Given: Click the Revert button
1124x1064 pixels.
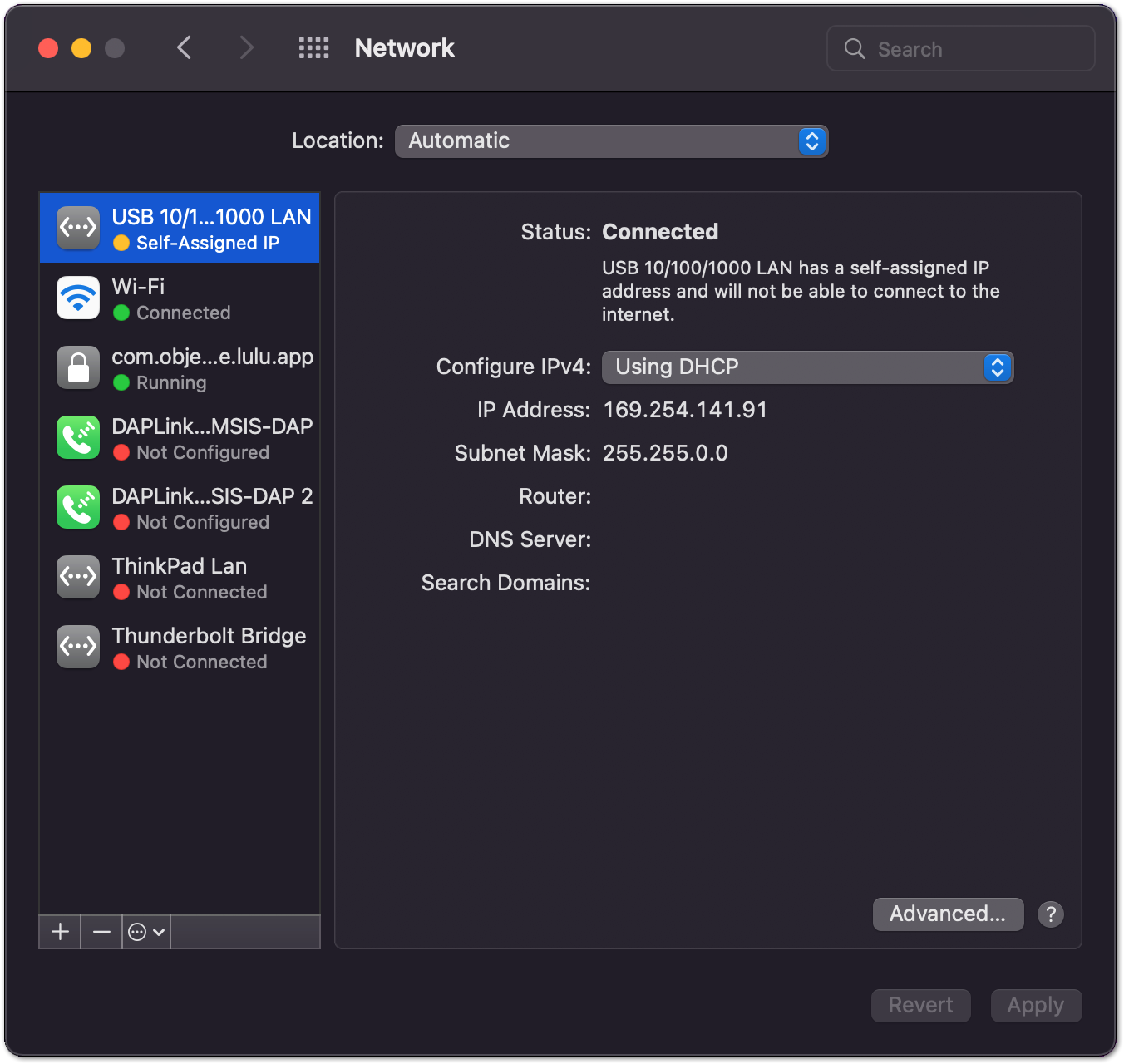Looking at the screenshot, I should pos(920,1006).
